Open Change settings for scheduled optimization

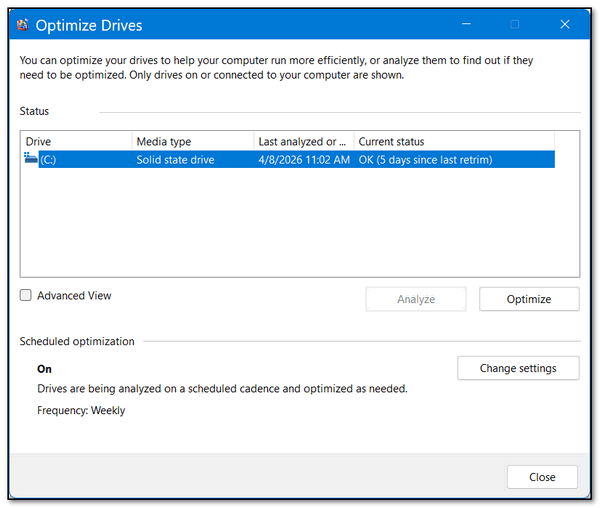518,368
